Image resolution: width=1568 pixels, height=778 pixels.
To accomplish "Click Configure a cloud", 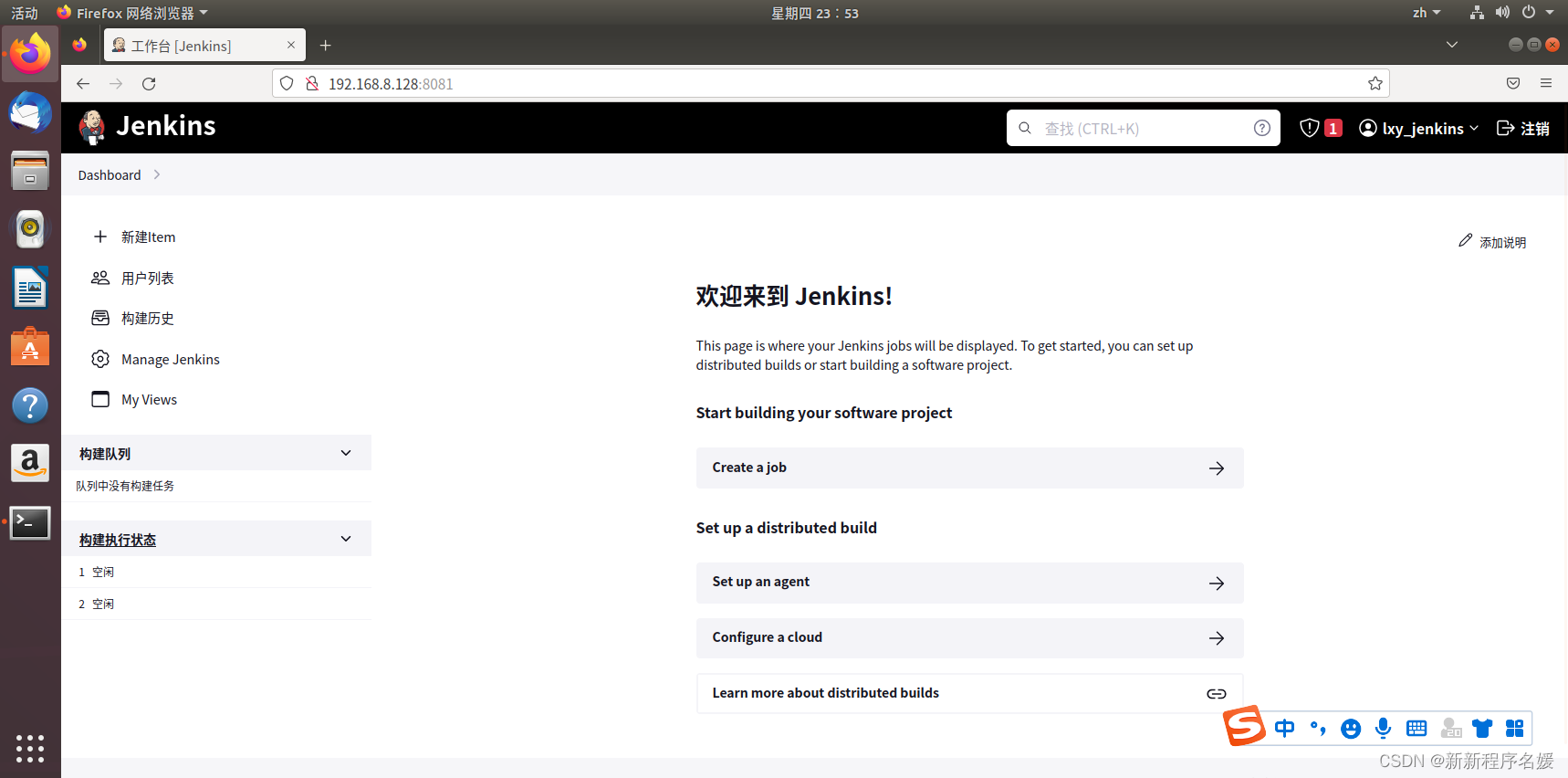I will click(969, 637).
